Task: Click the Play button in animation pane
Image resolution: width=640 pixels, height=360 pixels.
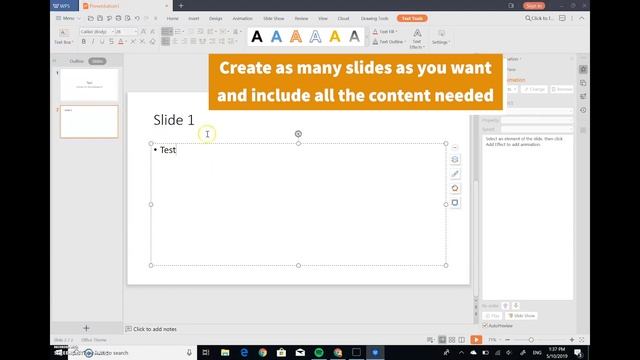Action: pos(492,316)
